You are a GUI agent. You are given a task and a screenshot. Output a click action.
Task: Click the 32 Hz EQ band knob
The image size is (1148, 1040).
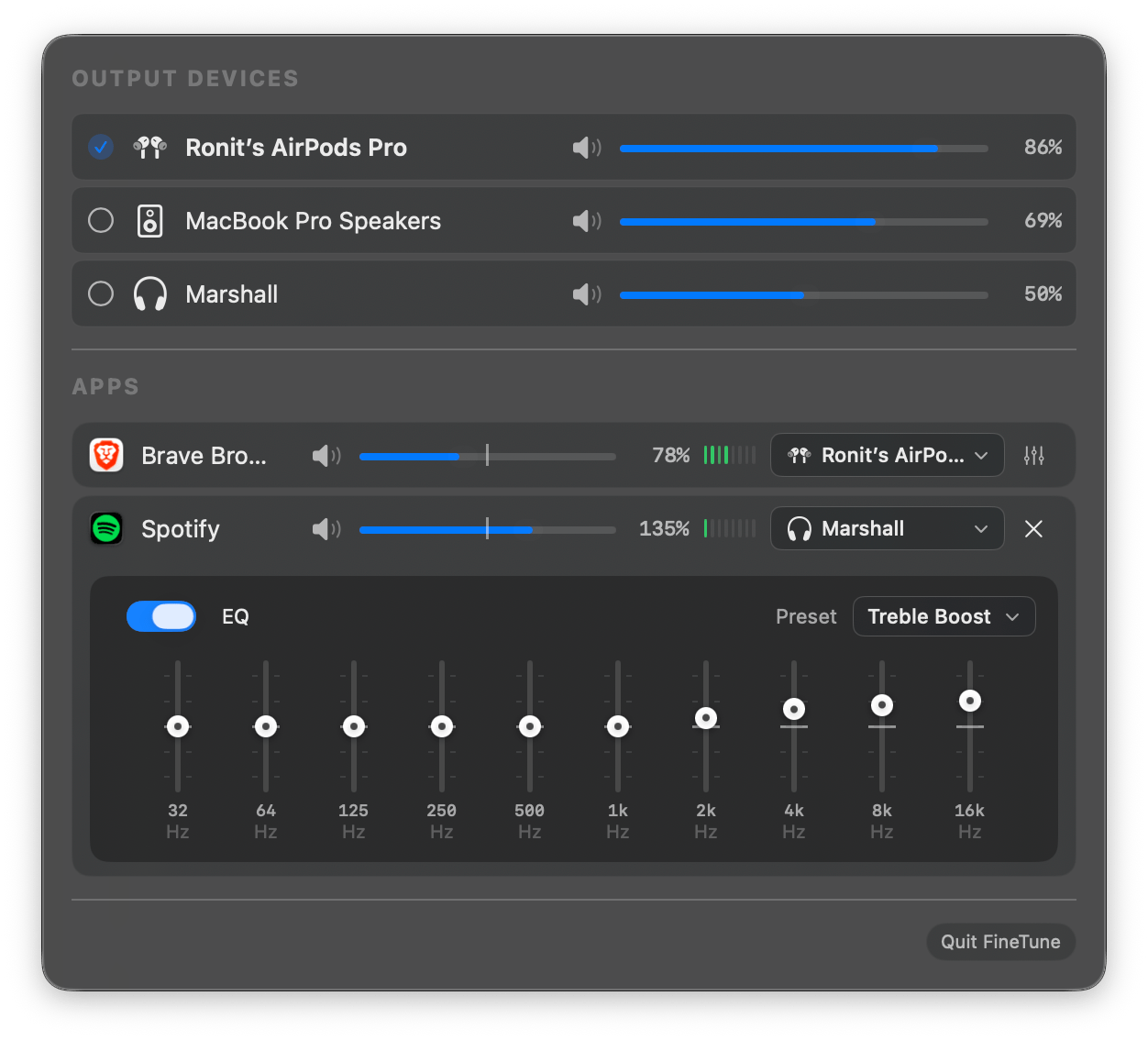point(178,726)
